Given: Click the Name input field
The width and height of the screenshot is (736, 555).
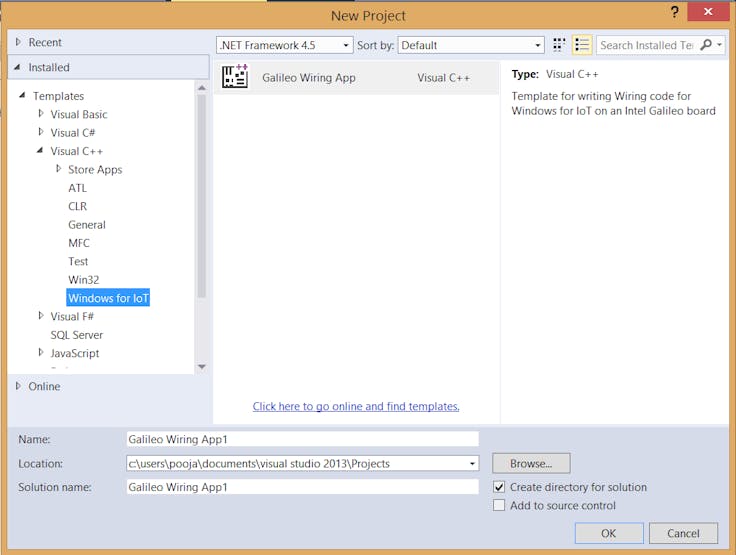Looking at the screenshot, I should tap(302, 439).
